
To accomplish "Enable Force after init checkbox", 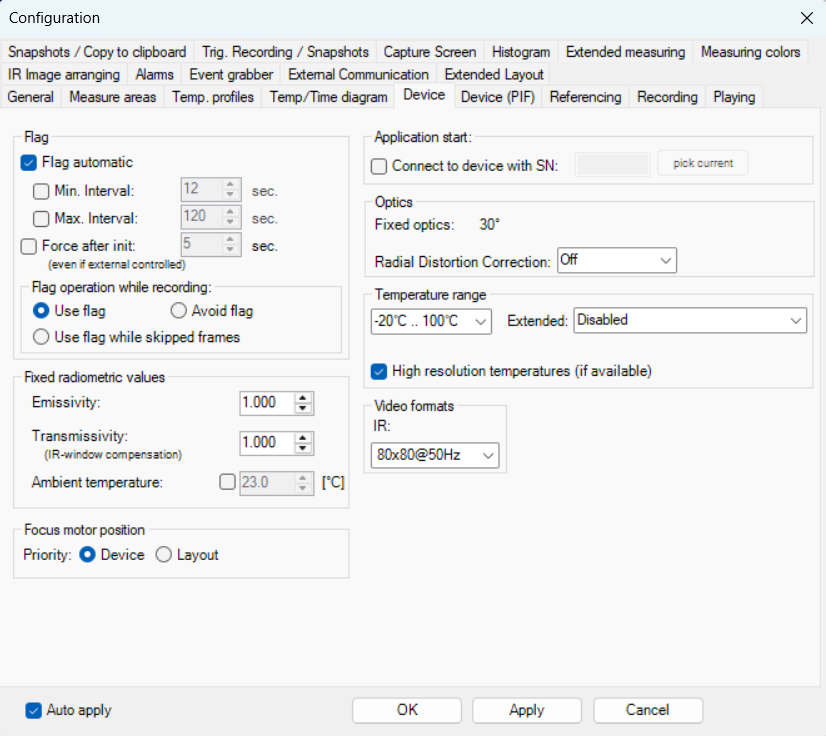I will click(28, 246).
